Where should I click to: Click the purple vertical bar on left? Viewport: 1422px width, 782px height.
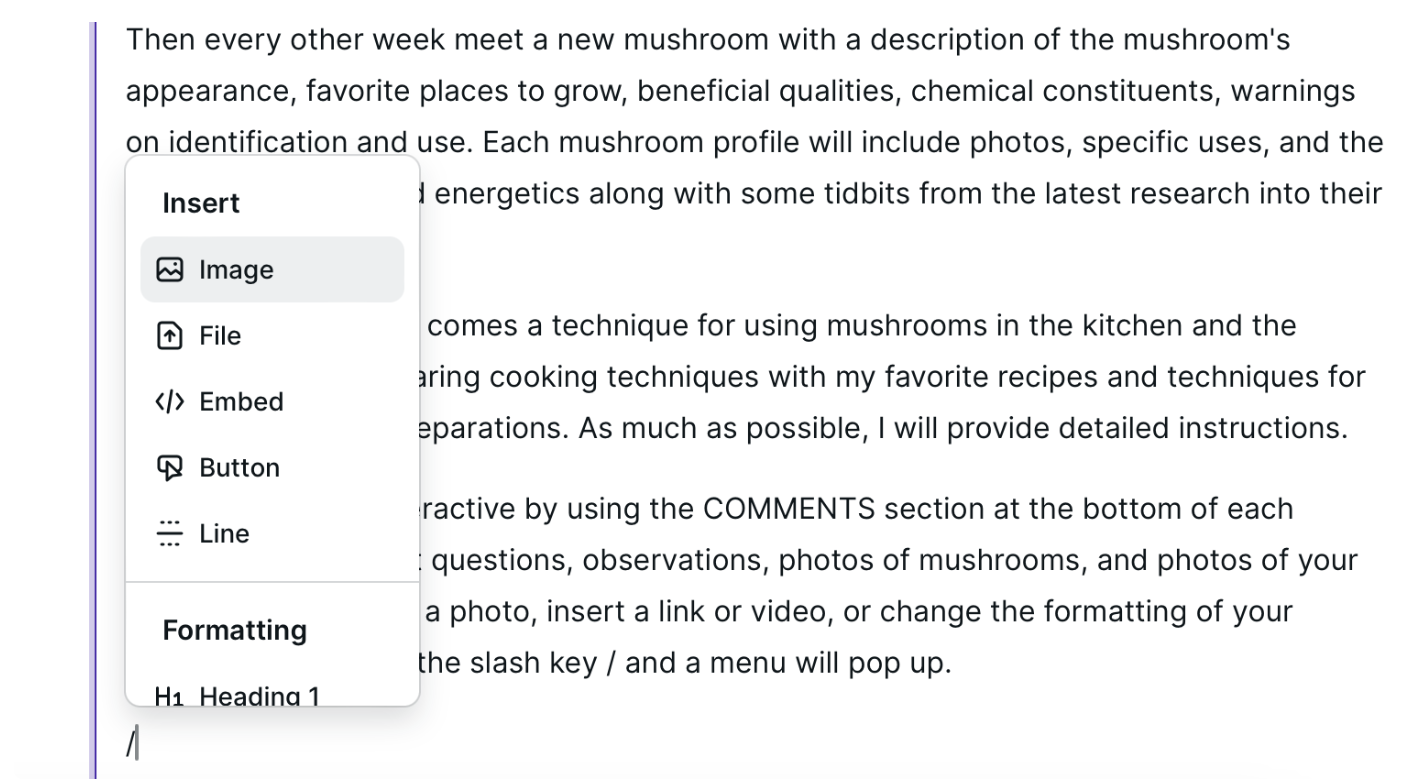94,400
